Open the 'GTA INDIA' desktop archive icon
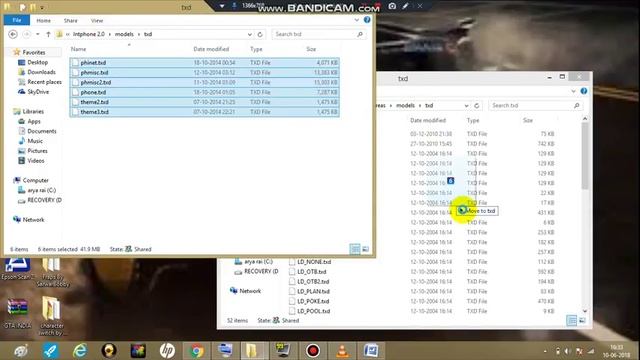This screenshot has width=640, height=360. tap(17, 313)
